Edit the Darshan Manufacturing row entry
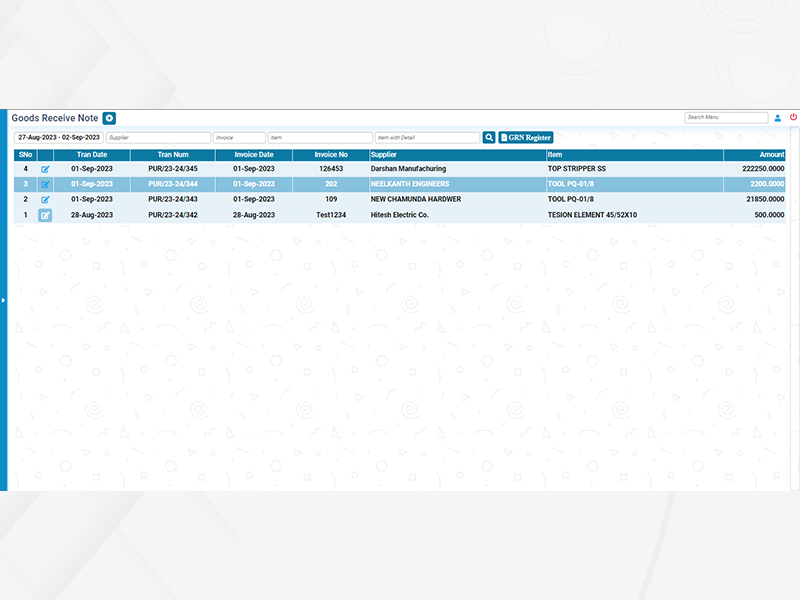 (45, 169)
